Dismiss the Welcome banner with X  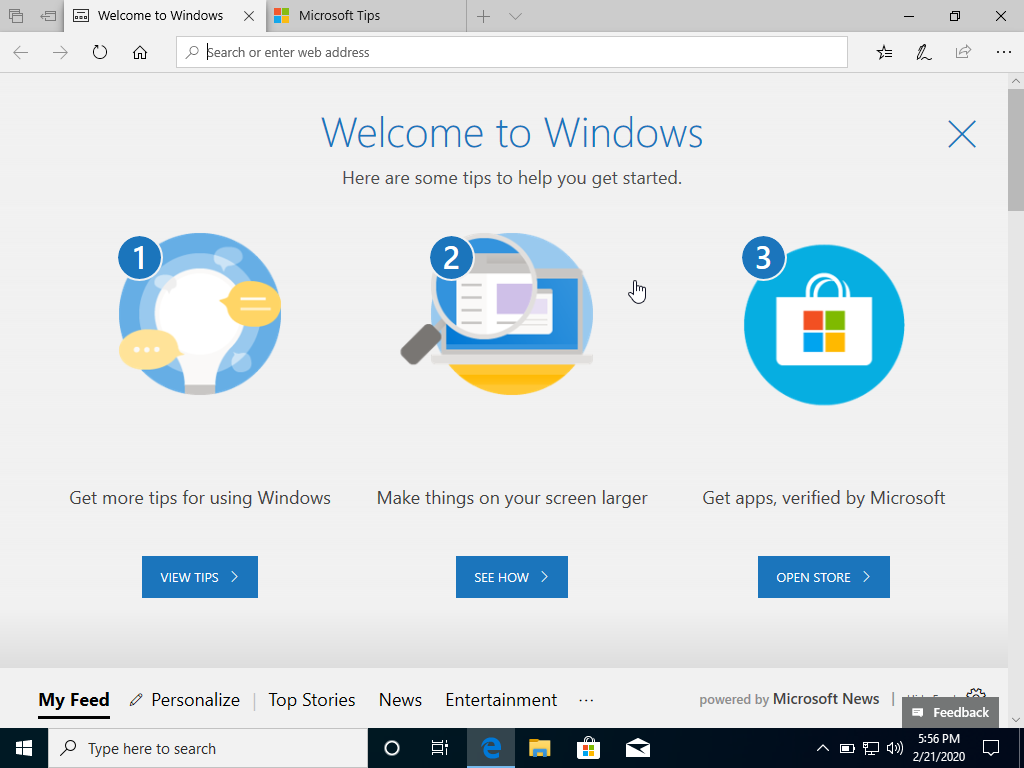[x=961, y=134]
